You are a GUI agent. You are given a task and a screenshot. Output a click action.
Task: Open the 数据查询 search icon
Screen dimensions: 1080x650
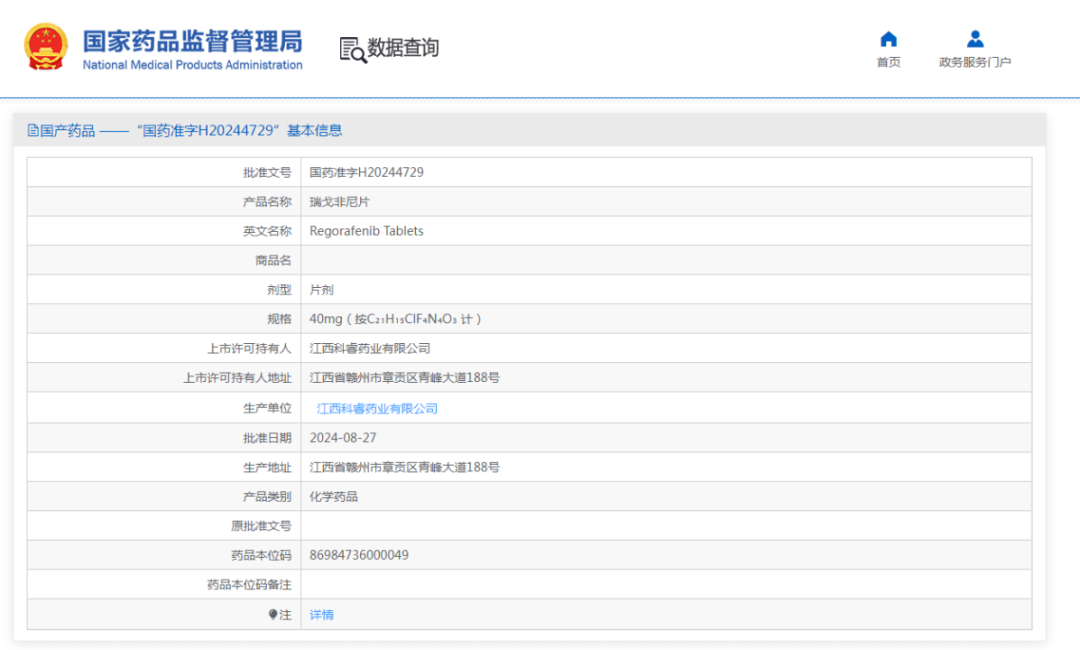click(353, 50)
